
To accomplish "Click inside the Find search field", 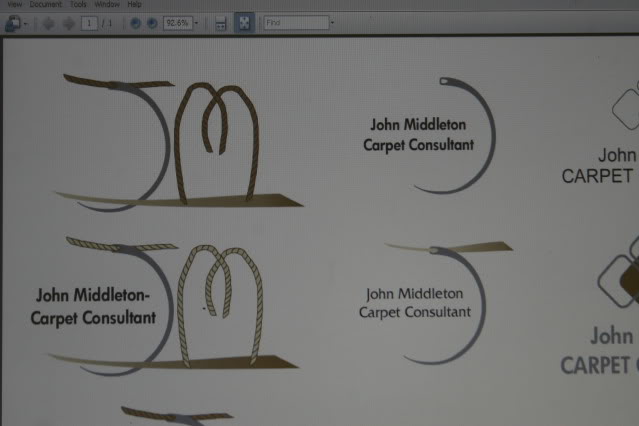I will 295,23.
